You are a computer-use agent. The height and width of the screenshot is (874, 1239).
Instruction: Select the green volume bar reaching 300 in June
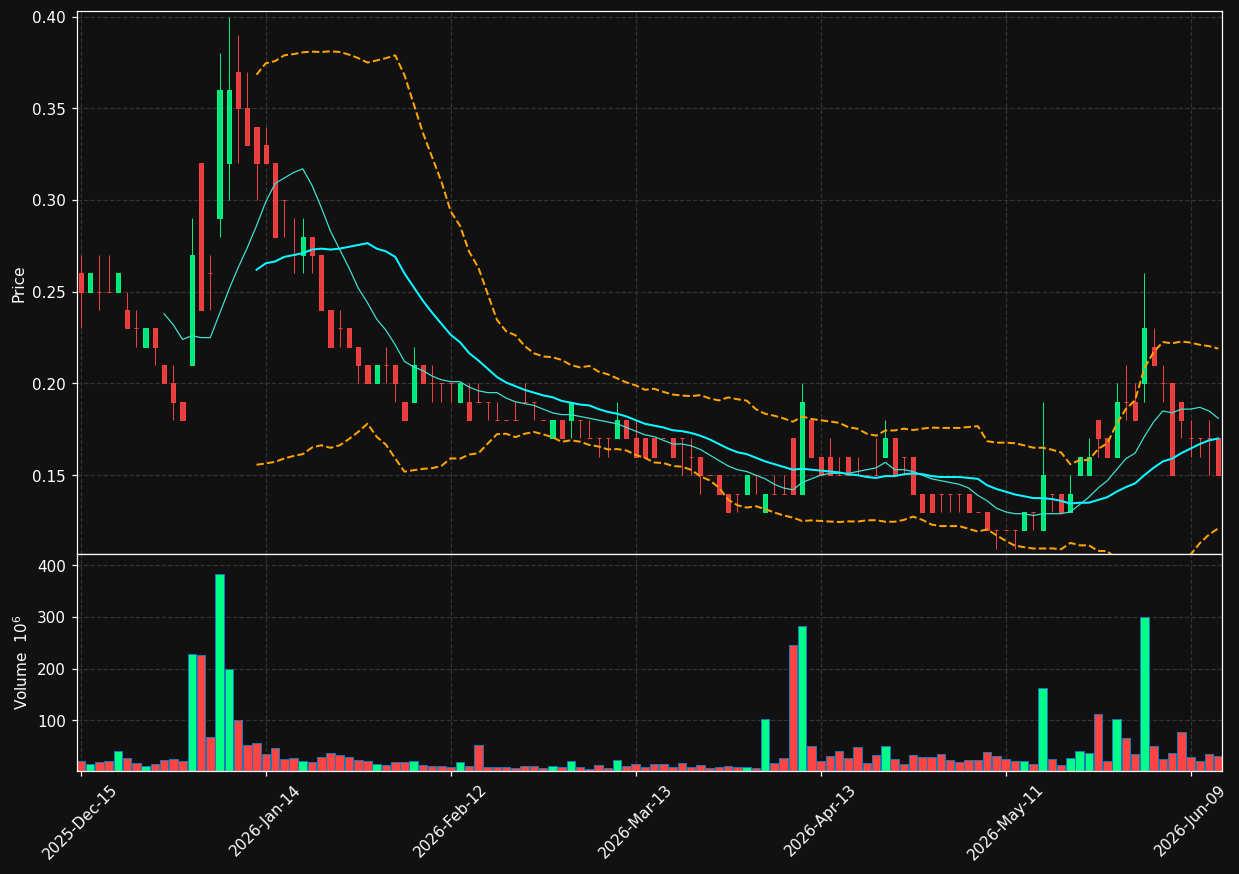1145,694
